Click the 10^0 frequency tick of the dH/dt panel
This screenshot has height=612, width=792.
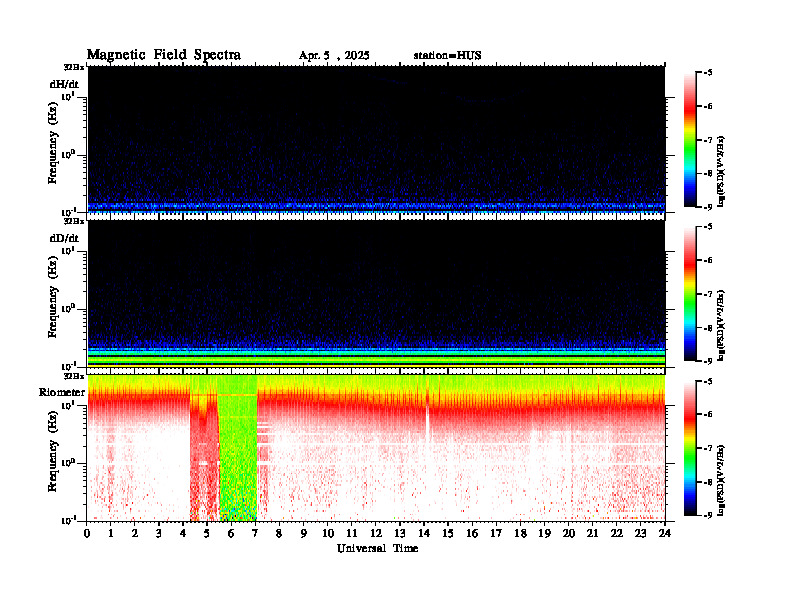coord(68,154)
